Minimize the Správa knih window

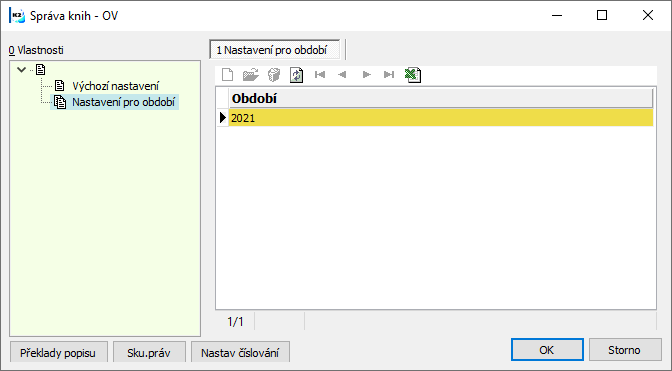[557, 15]
